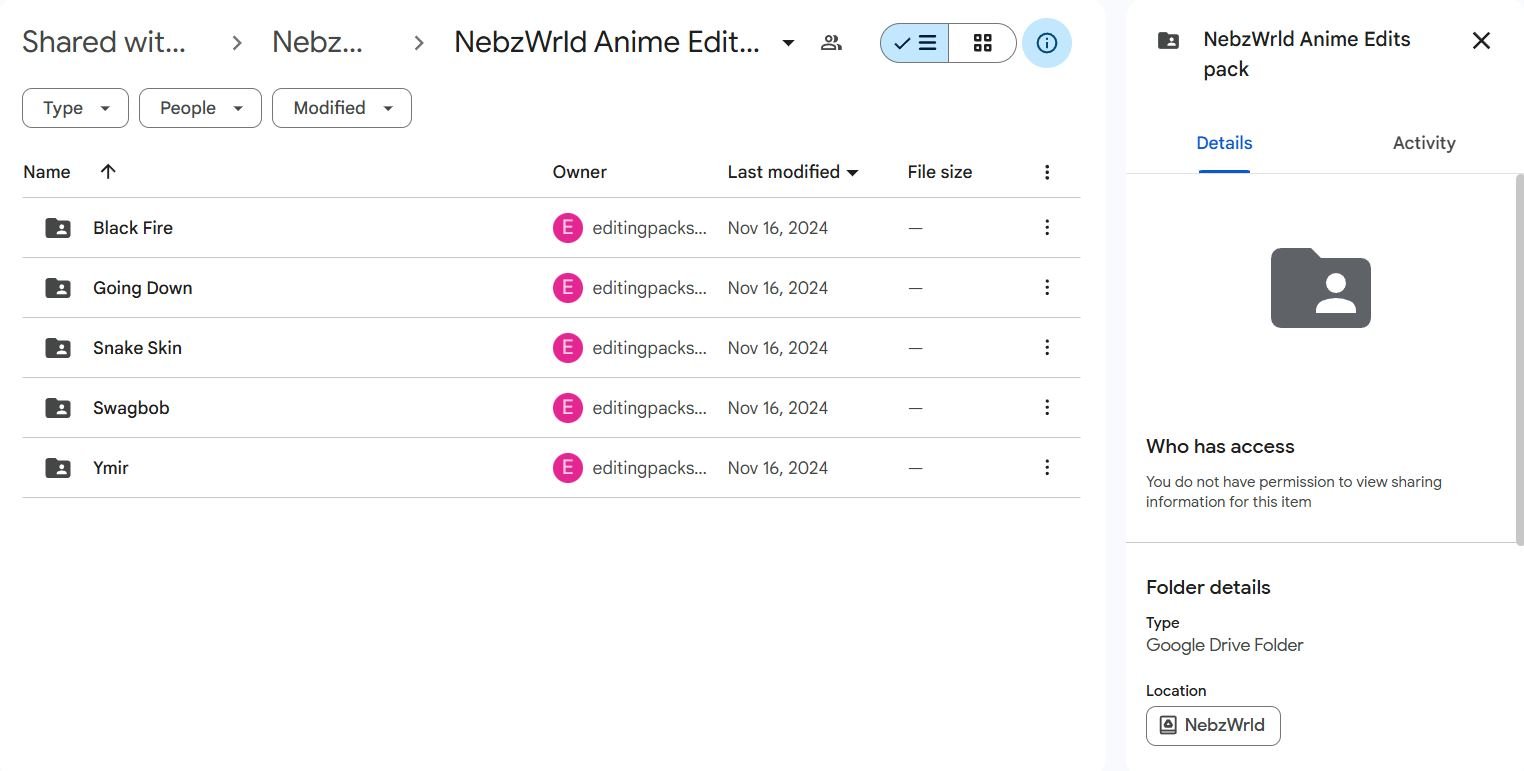Select the Black Fire folder name
Screen dimensions: 1524x771
133,228
